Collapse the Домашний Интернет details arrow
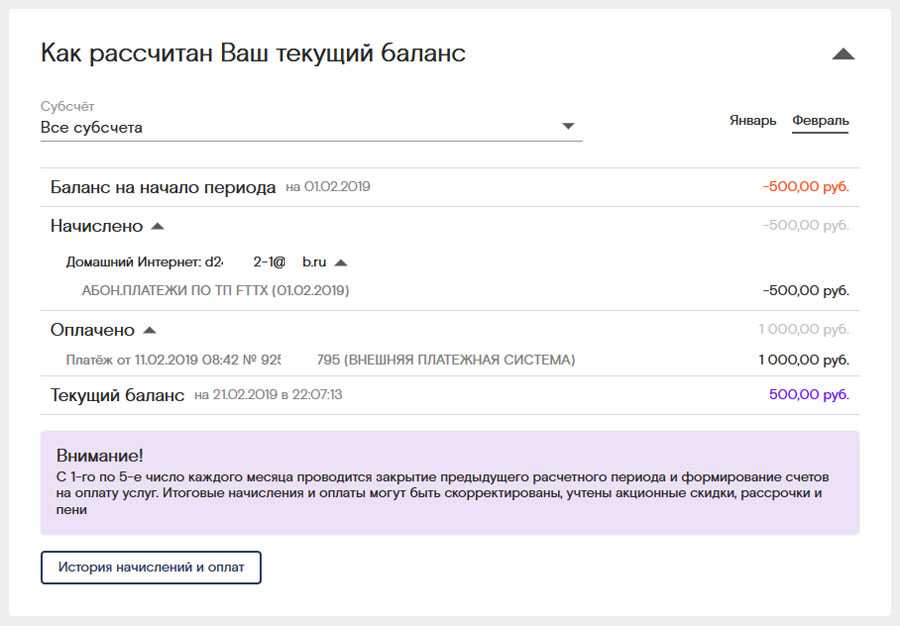The width and height of the screenshot is (900, 626). click(x=340, y=263)
